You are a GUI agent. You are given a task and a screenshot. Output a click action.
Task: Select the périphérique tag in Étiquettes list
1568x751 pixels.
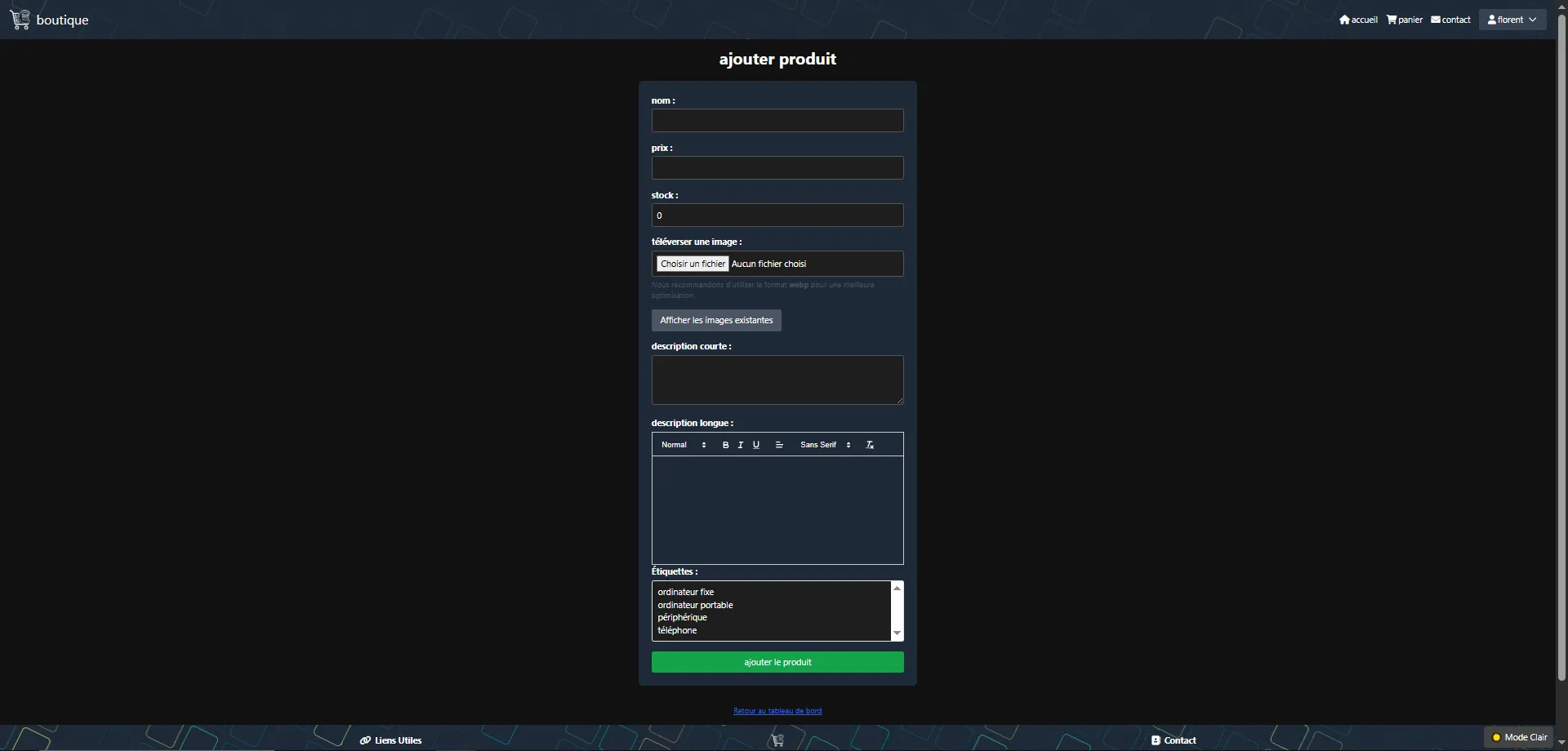click(x=683, y=618)
